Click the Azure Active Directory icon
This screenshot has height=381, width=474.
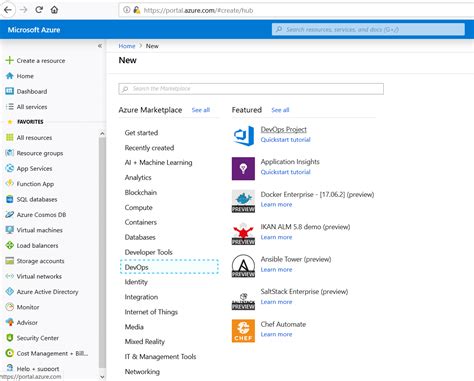click(10, 291)
